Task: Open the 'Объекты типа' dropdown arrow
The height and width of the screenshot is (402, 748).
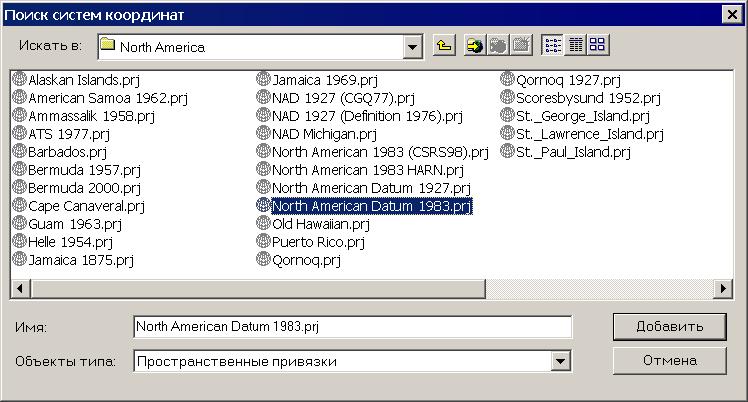Action: [561, 361]
